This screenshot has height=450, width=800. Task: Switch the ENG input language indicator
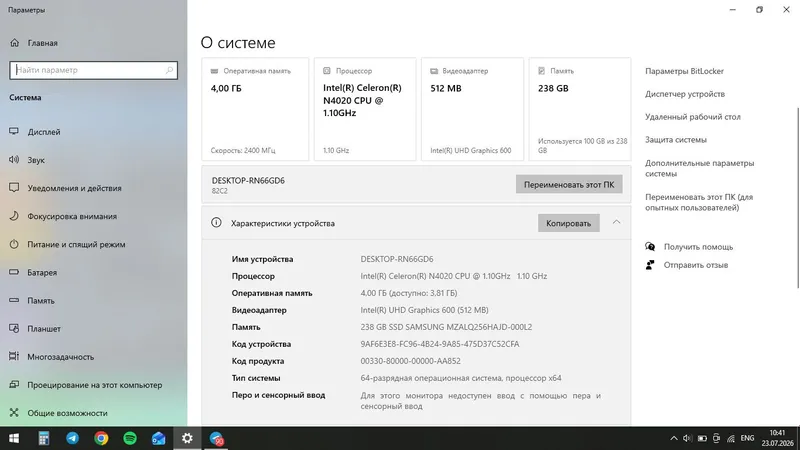click(x=747, y=438)
